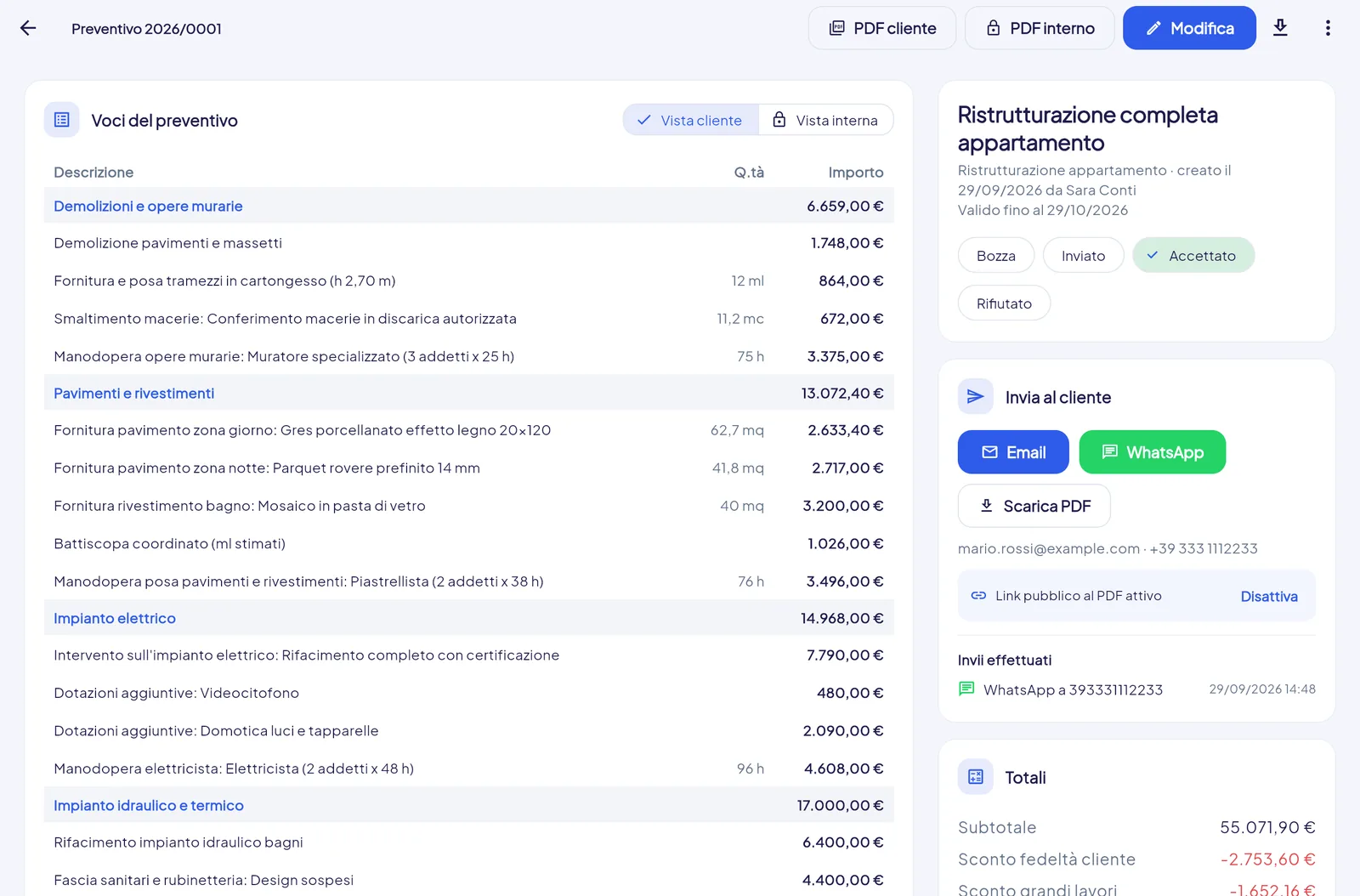Image resolution: width=1360 pixels, height=896 pixels.
Task: Click the WhatsApp a 393331112233 send entry
Action: [1136, 689]
